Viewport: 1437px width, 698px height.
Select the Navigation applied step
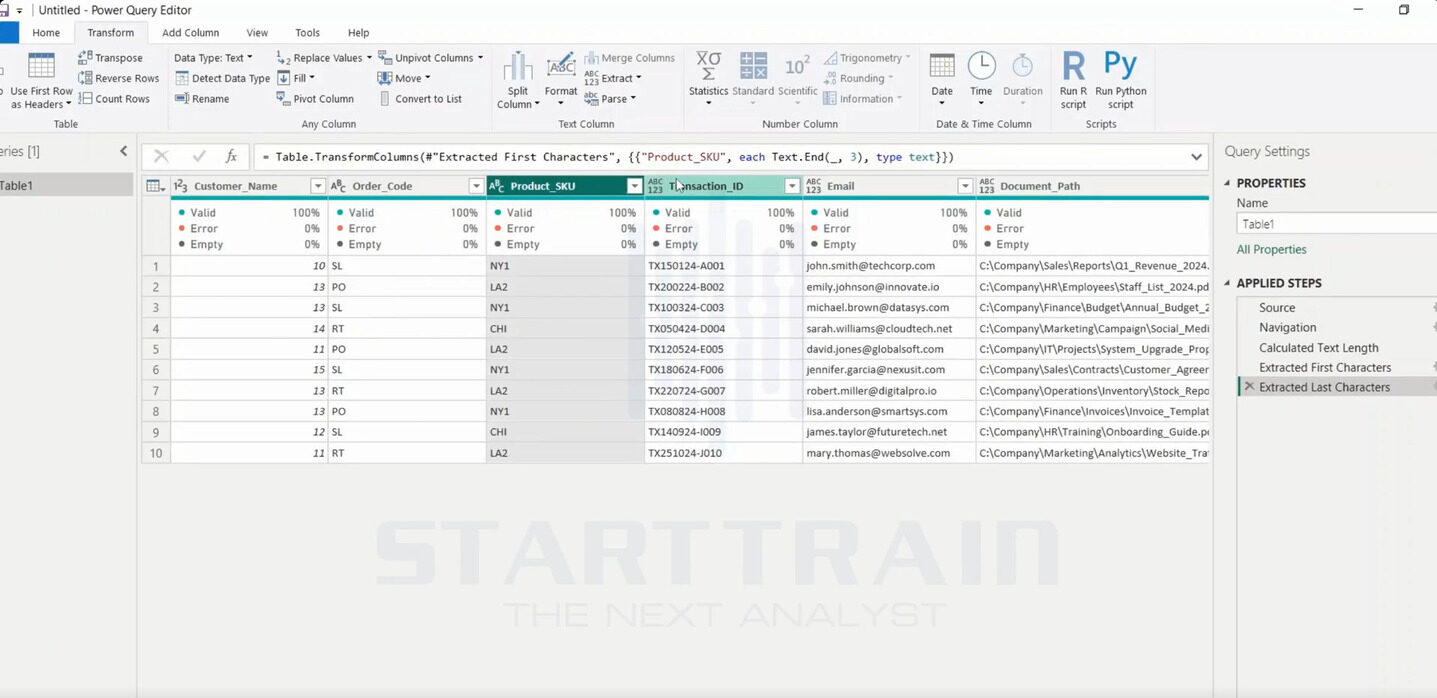coord(1288,328)
